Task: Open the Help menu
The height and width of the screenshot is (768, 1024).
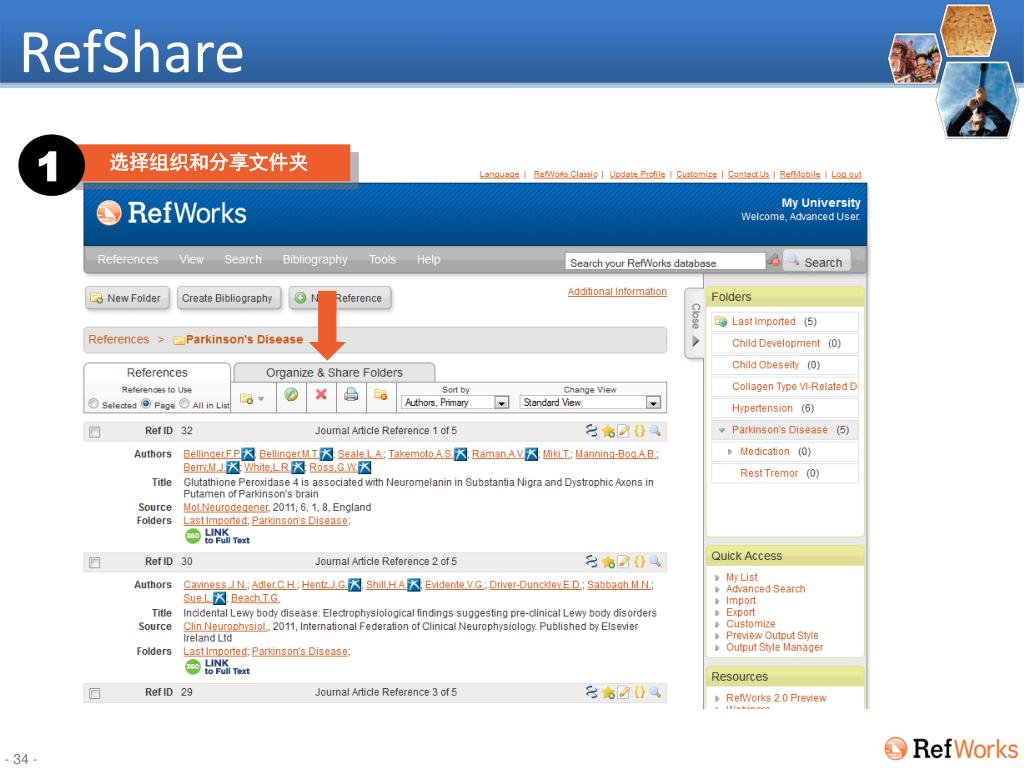Action: 428,259
